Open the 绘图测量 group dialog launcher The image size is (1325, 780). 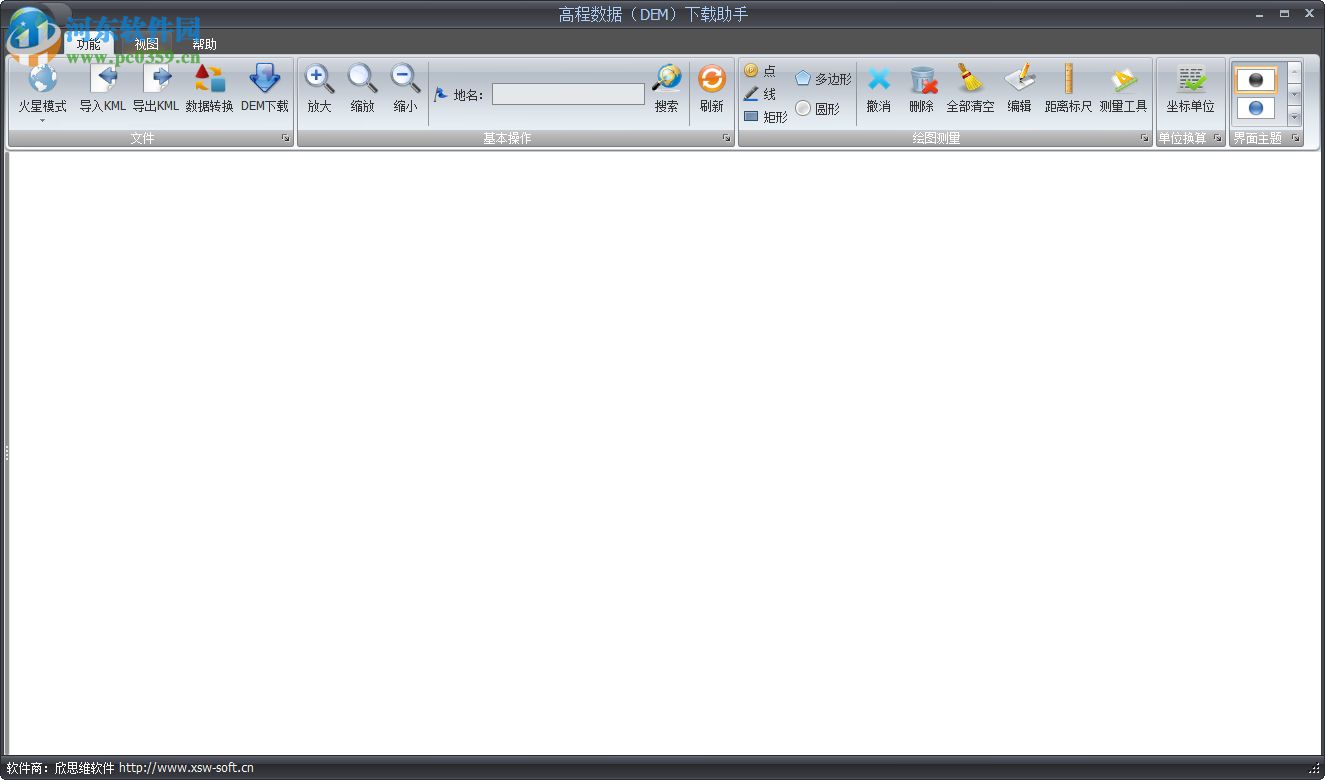1144,138
